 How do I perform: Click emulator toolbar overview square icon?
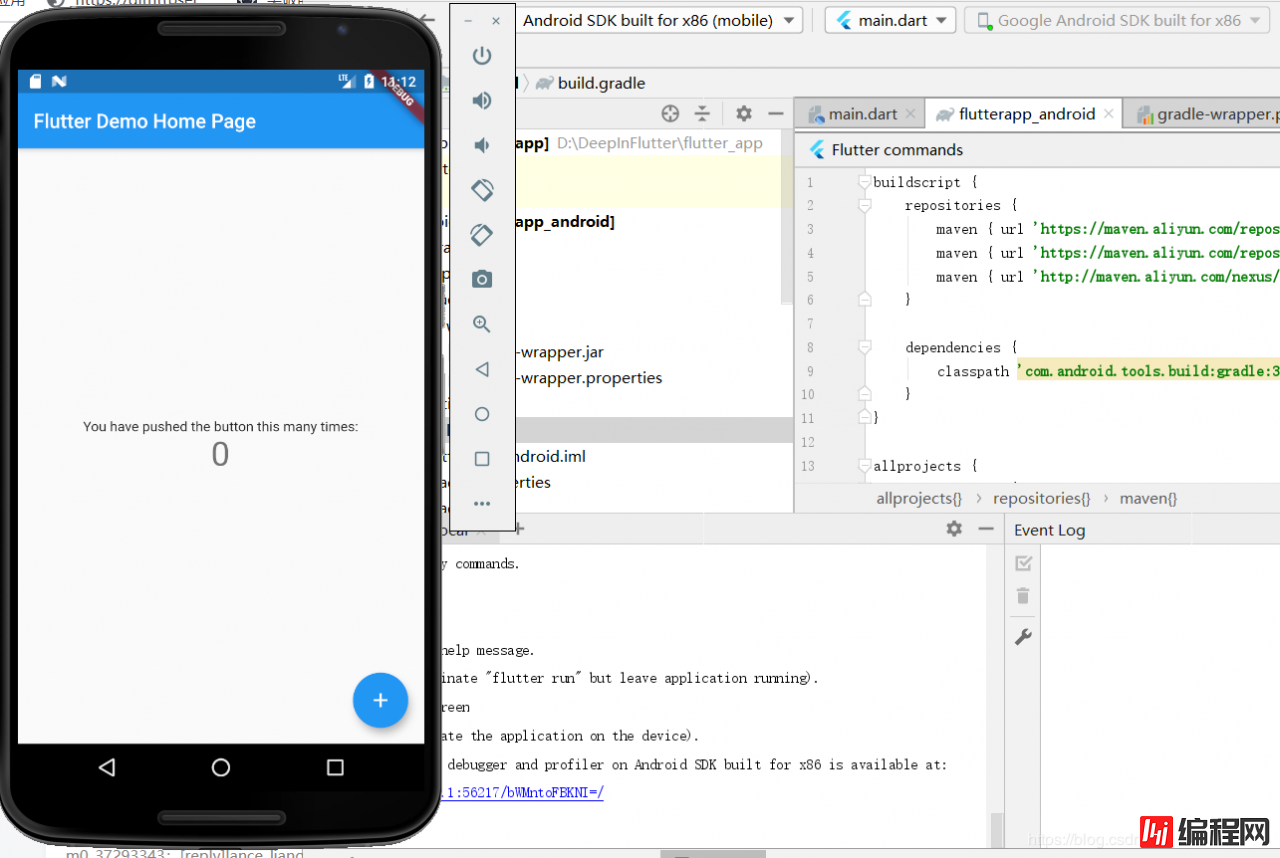(482, 459)
